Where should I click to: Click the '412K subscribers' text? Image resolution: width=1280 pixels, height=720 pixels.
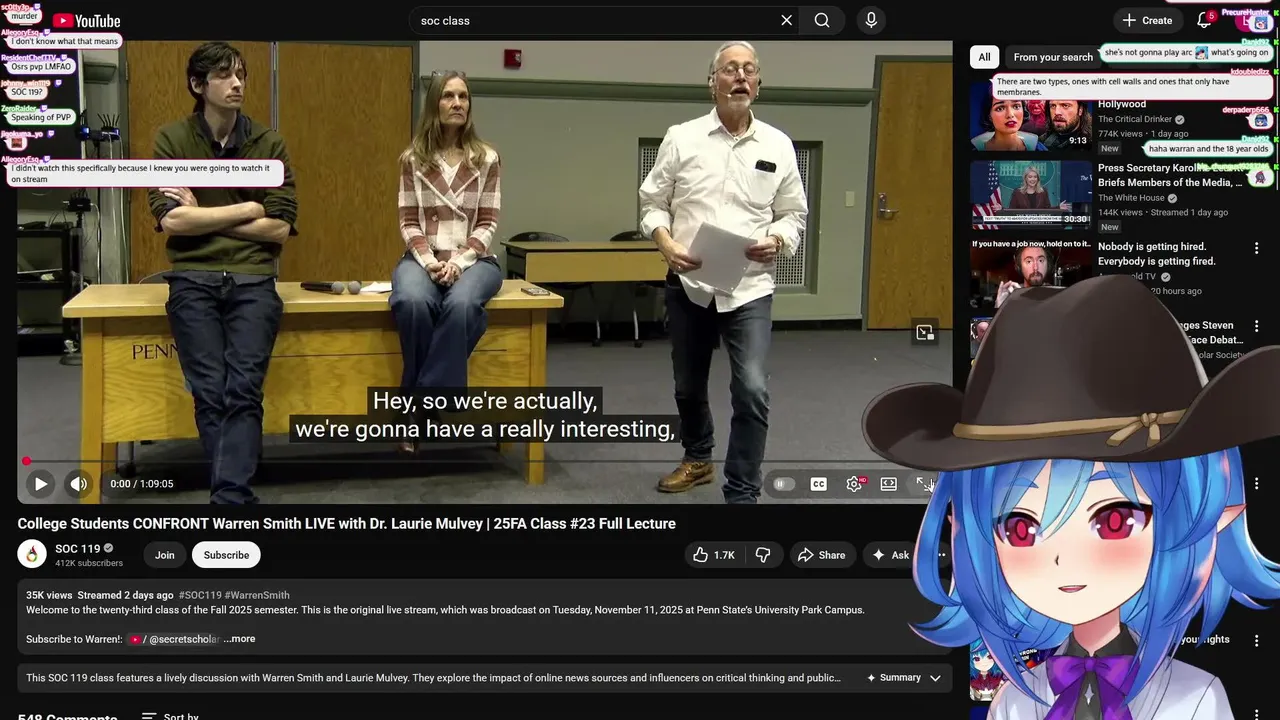[89, 563]
